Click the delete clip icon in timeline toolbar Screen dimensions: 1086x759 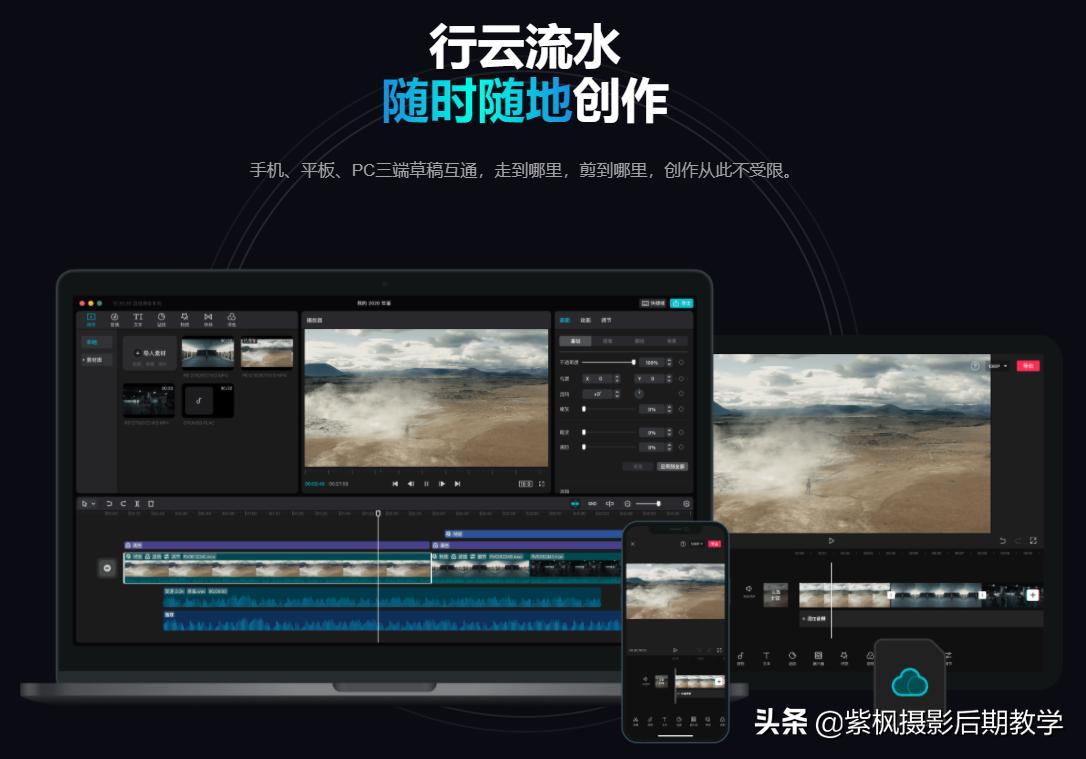point(152,504)
